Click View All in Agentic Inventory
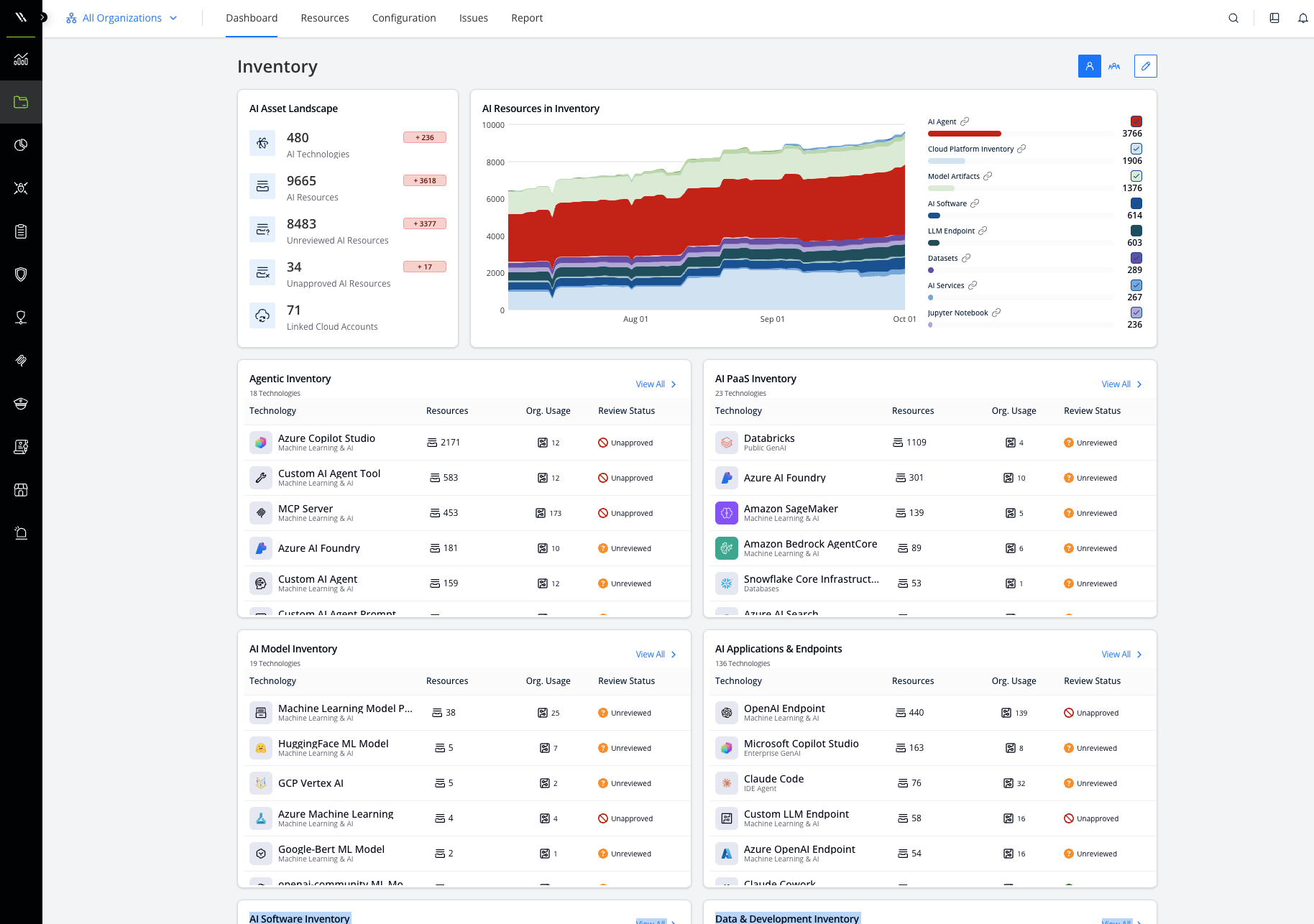The image size is (1314, 924). click(x=656, y=384)
